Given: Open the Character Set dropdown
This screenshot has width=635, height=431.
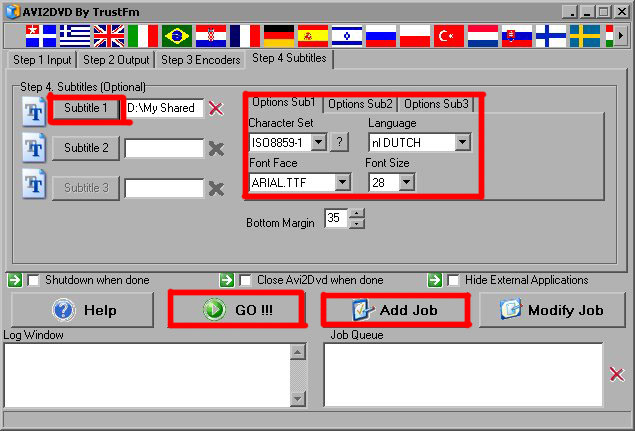Looking at the screenshot, I should pos(319,142).
